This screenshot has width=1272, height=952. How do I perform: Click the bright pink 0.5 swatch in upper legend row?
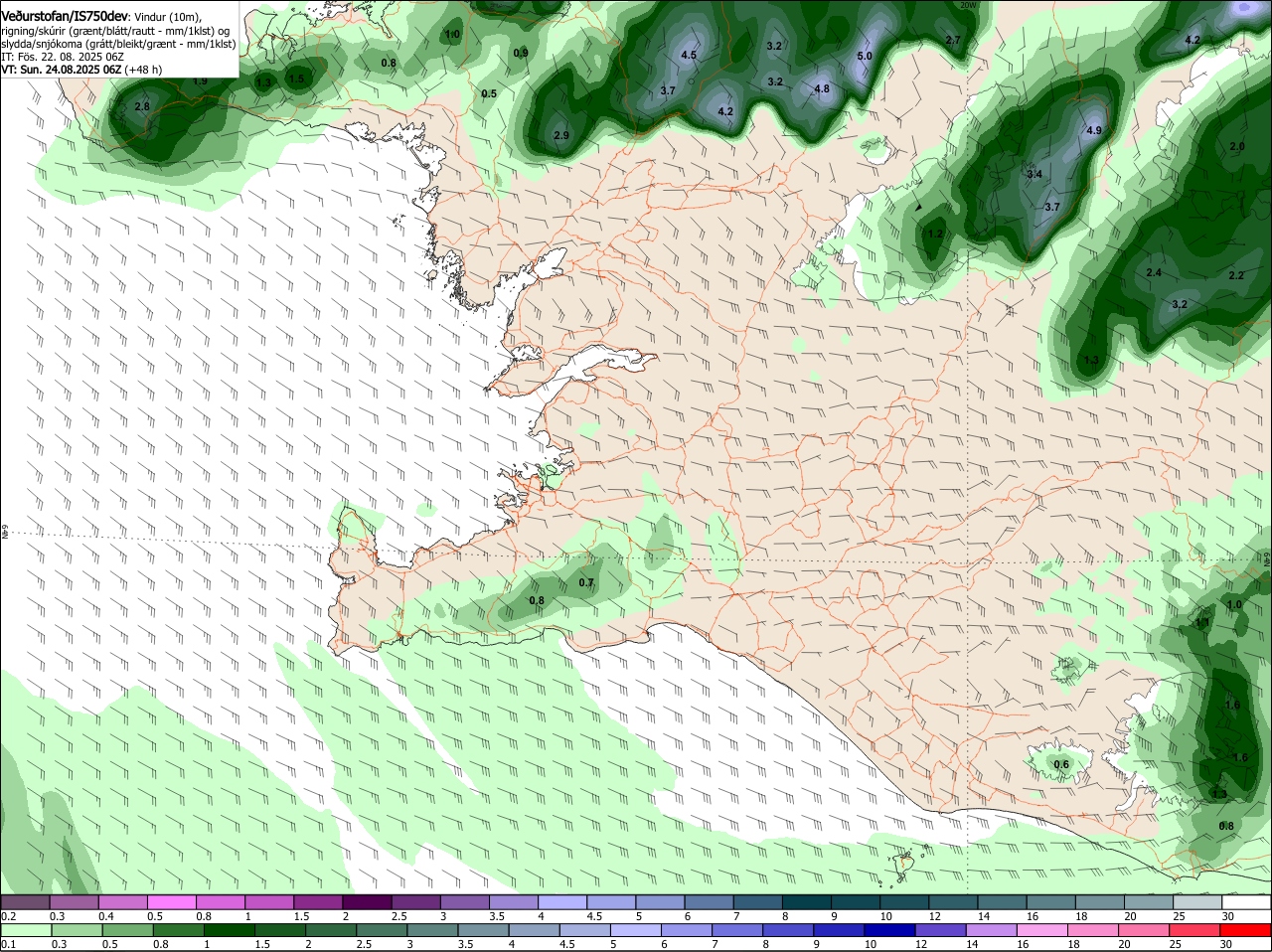[x=172, y=902]
